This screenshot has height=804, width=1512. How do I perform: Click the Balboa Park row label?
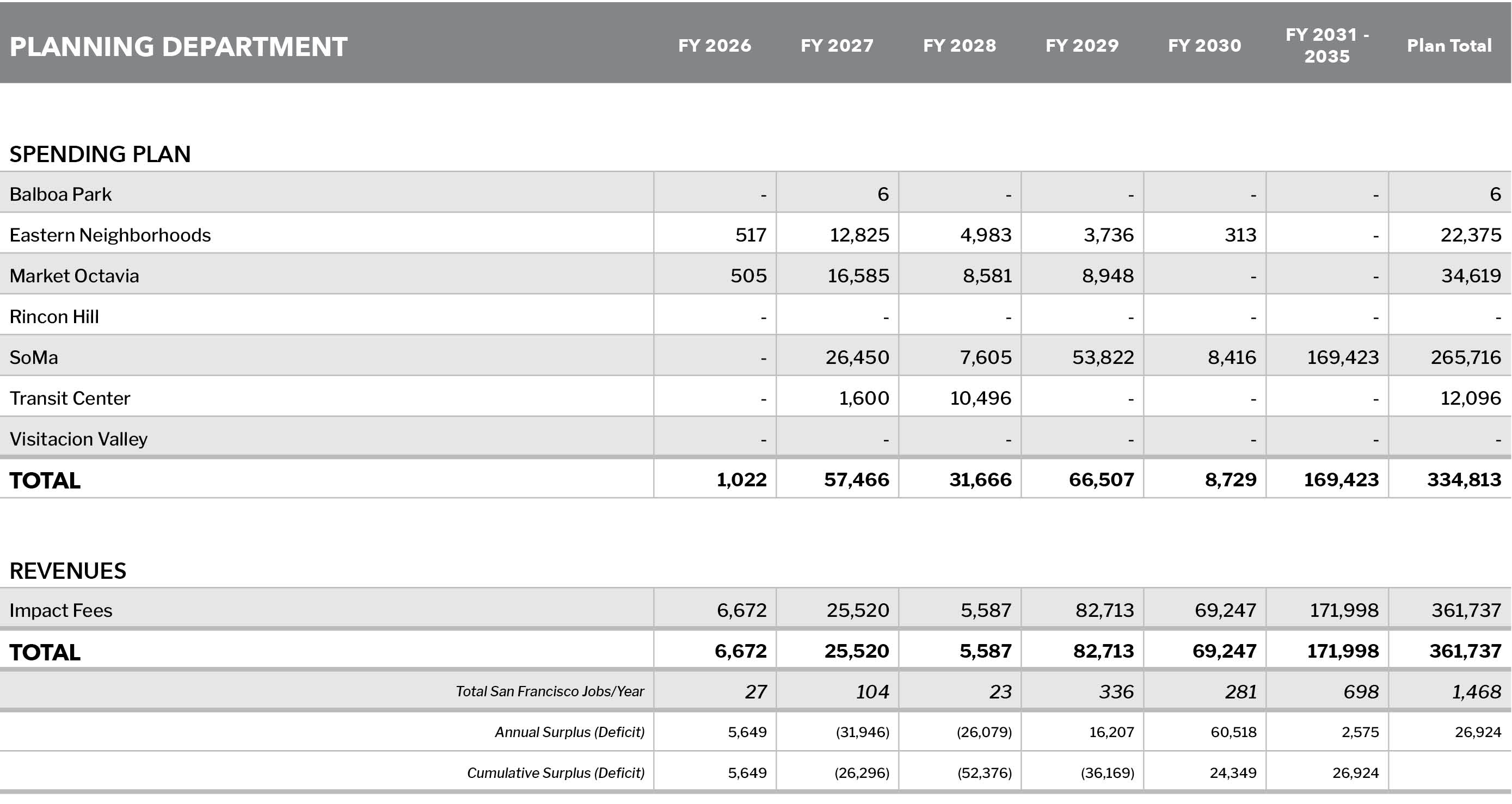point(60,194)
